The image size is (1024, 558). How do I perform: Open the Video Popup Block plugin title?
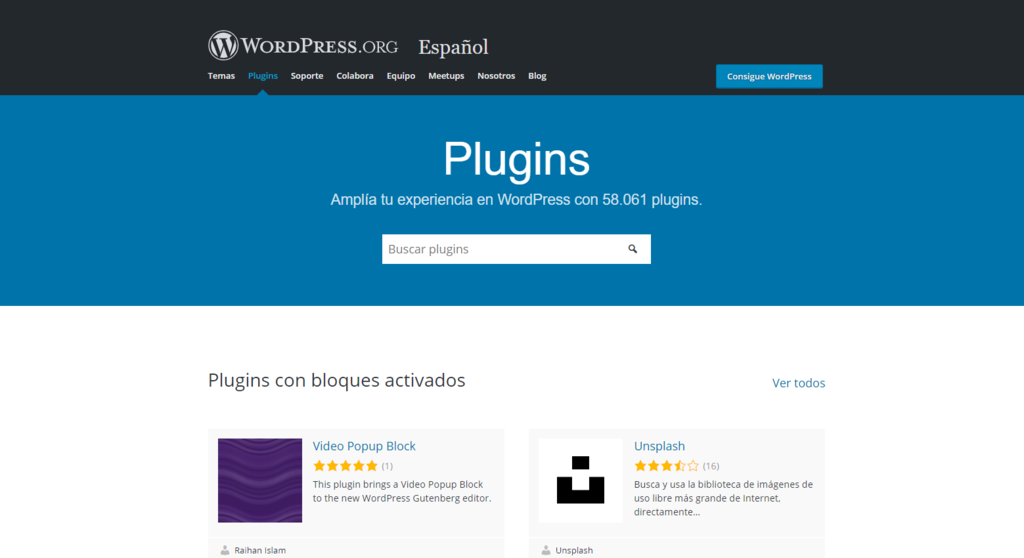(364, 446)
